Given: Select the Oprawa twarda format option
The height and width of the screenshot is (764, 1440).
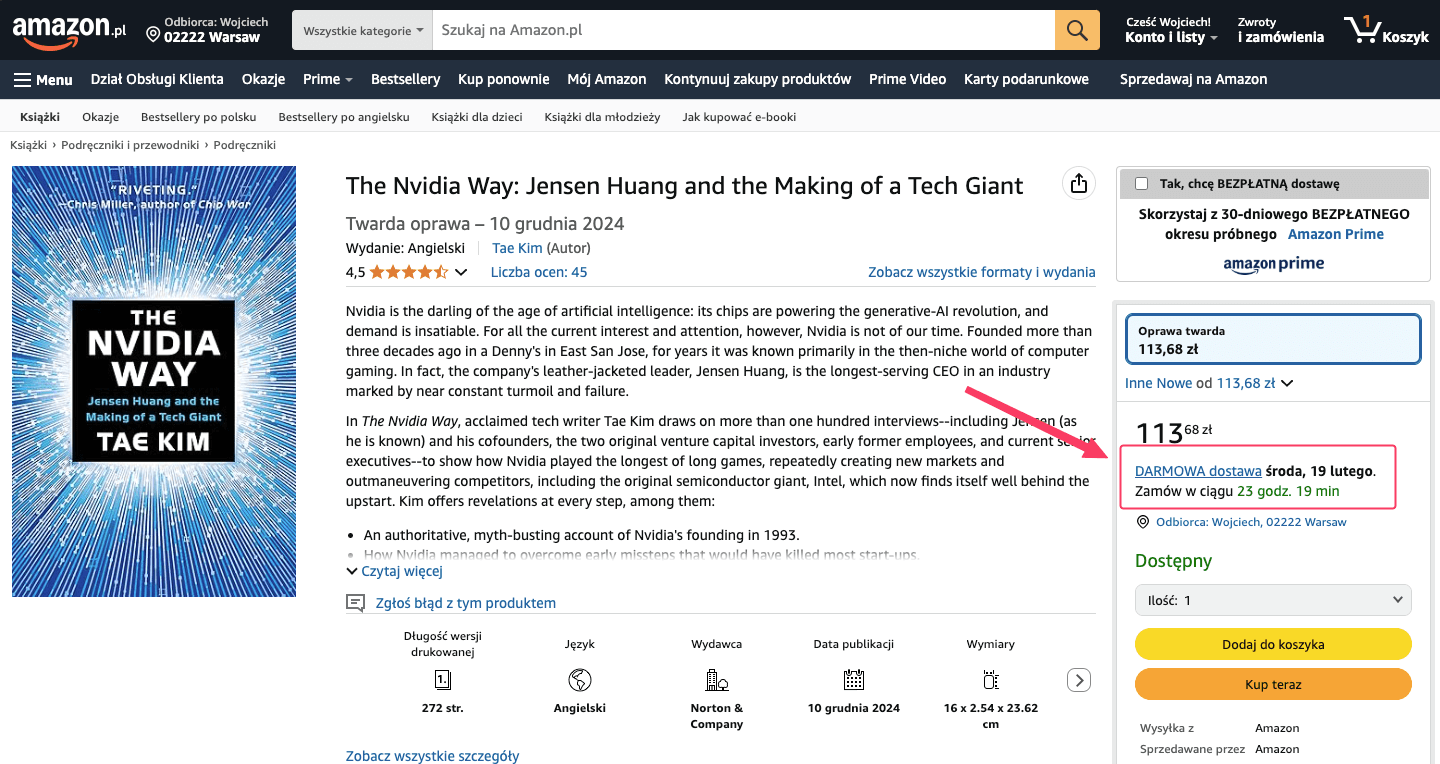Looking at the screenshot, I should pyautogui.click(x=1272, y=340).
